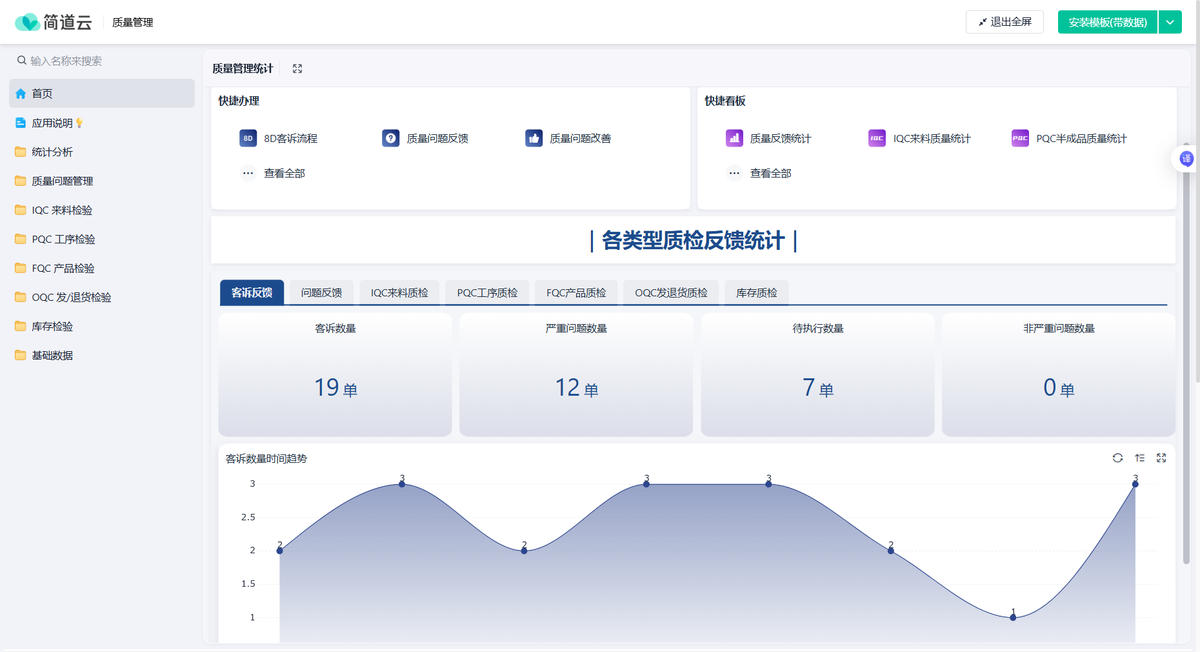Click the floating translate icon at right edge
This screenshot has height=652, width=1200.
(1186, 158)
